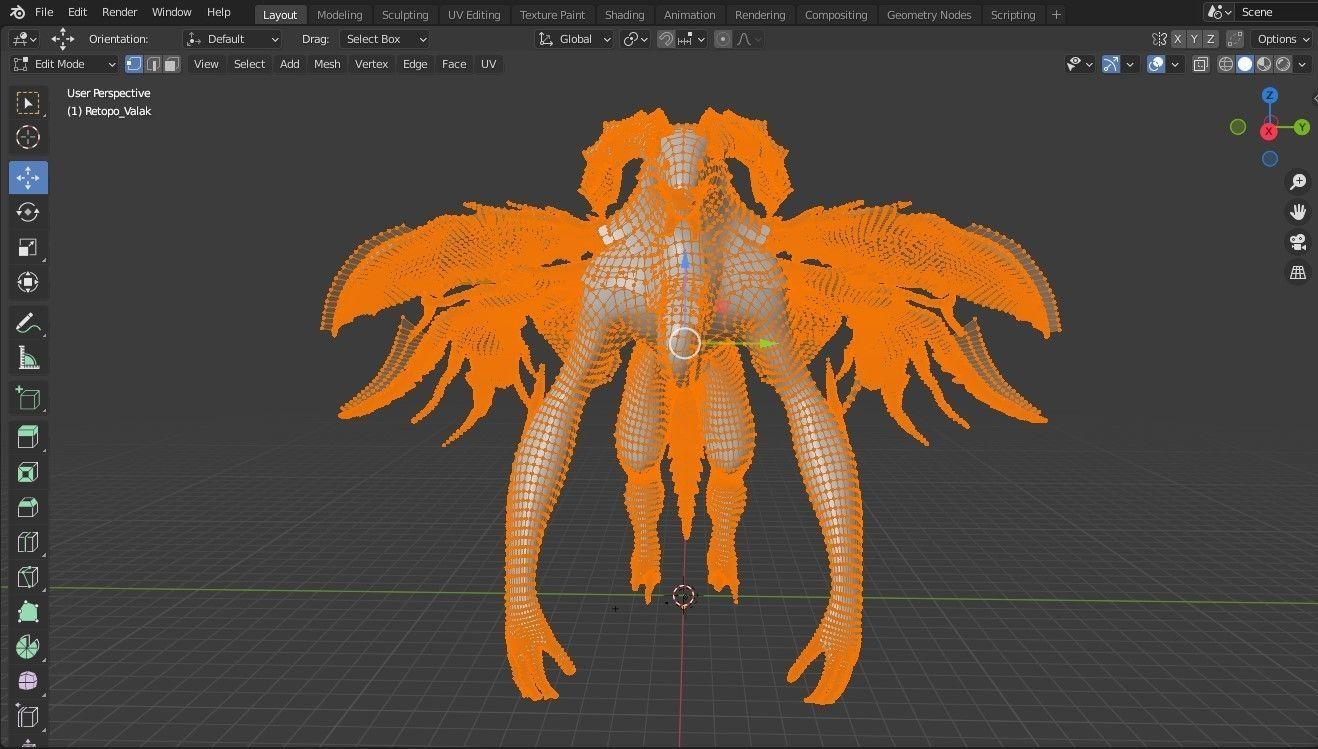Open the Mesh menu

click(x=327, y=64)
